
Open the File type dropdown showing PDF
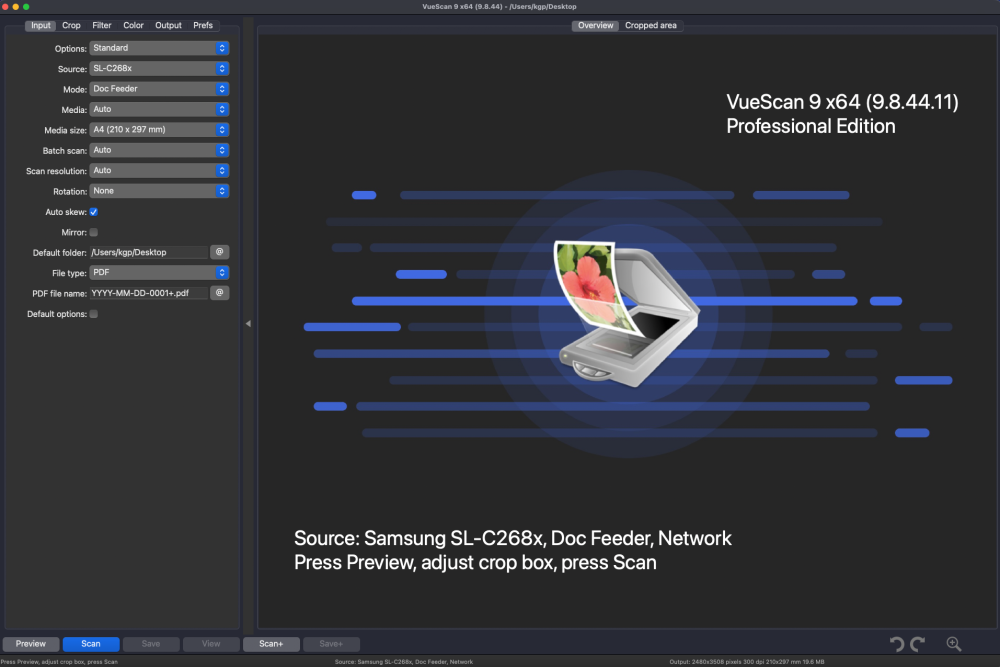coord(159,272)
